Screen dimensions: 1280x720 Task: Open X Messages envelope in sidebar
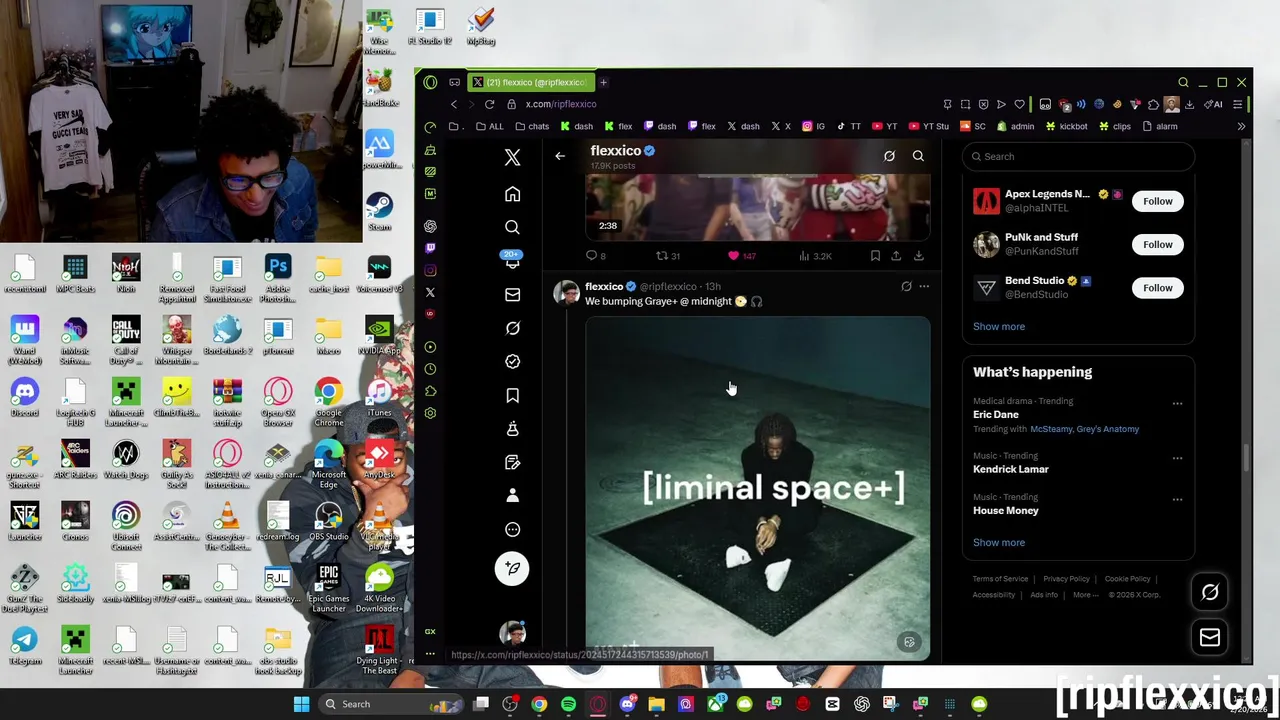512,294
